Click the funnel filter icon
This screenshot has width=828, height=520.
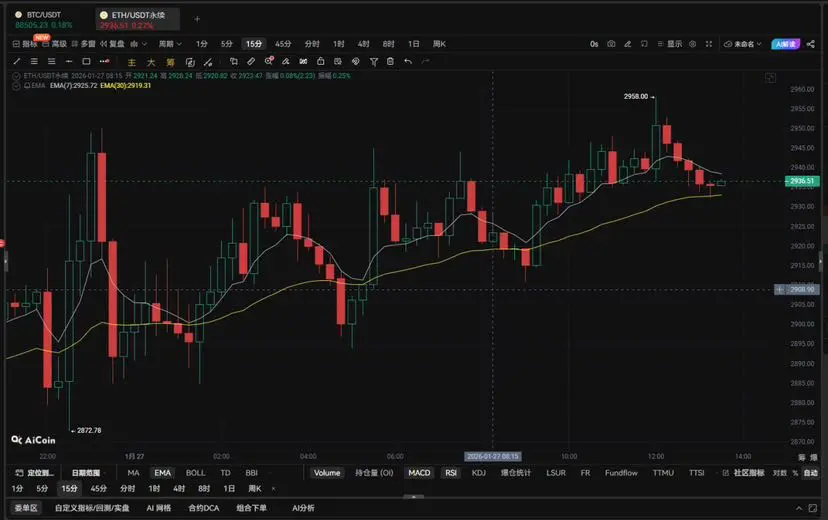click(x=374, y=62)
